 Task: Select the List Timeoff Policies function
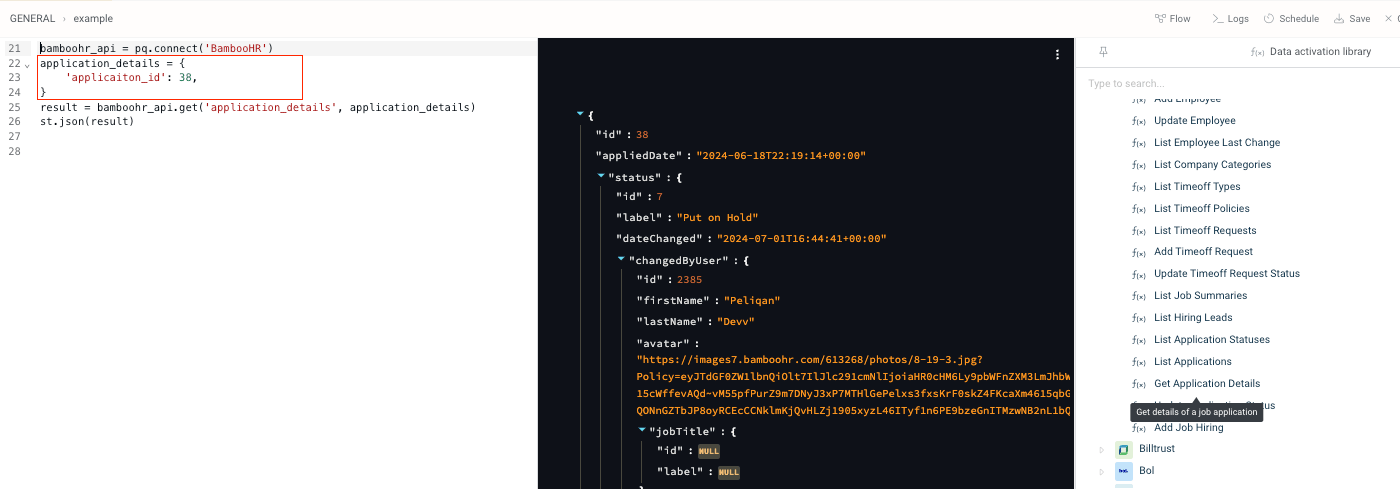(1201, 208)
